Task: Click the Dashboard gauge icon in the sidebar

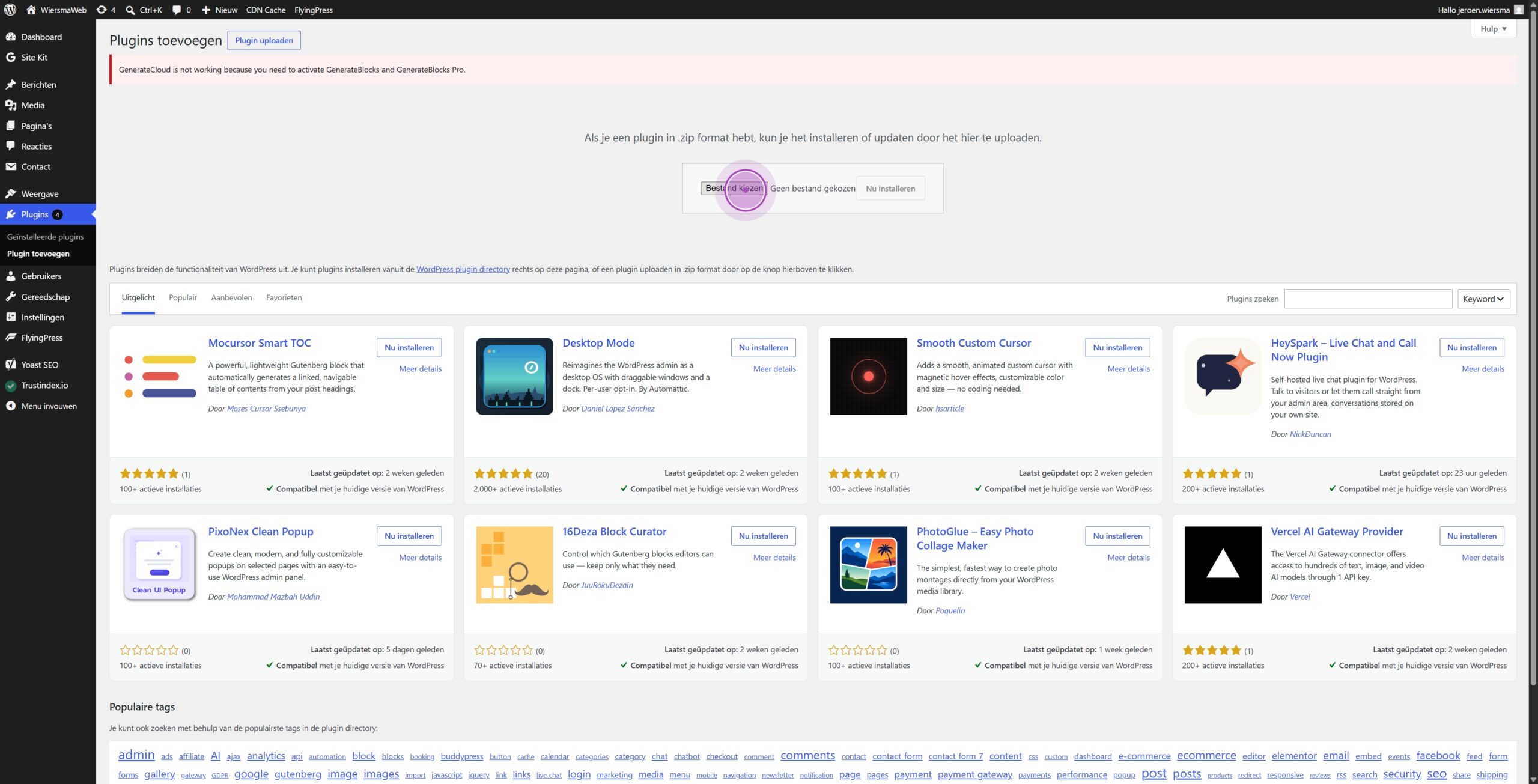Action: coord(11,37)
